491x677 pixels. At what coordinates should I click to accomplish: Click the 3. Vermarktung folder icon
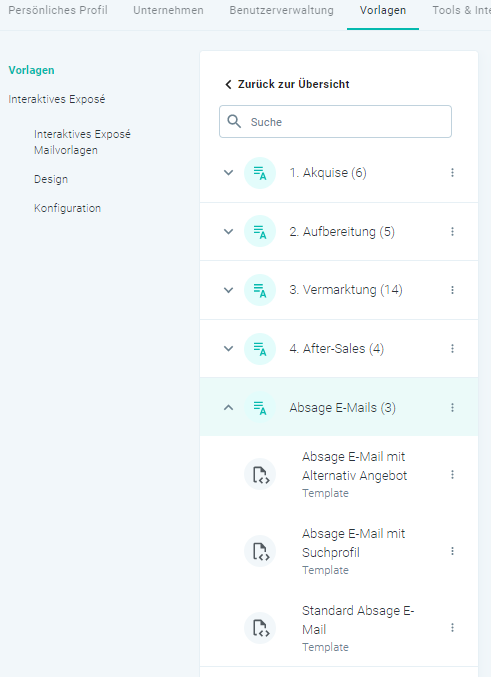pos(260,290)
